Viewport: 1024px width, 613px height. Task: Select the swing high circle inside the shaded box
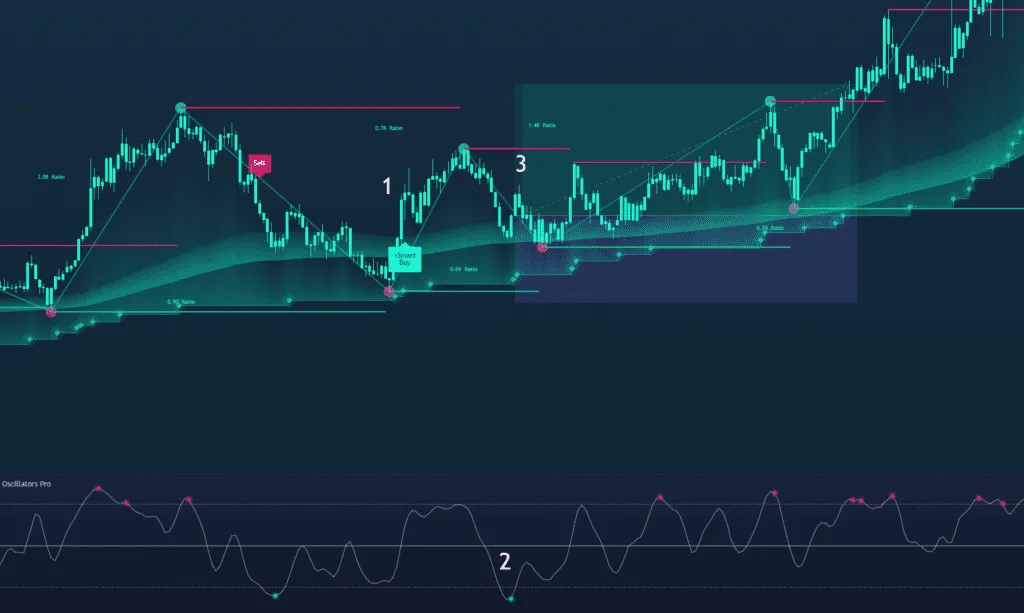[x=770, y=101]
